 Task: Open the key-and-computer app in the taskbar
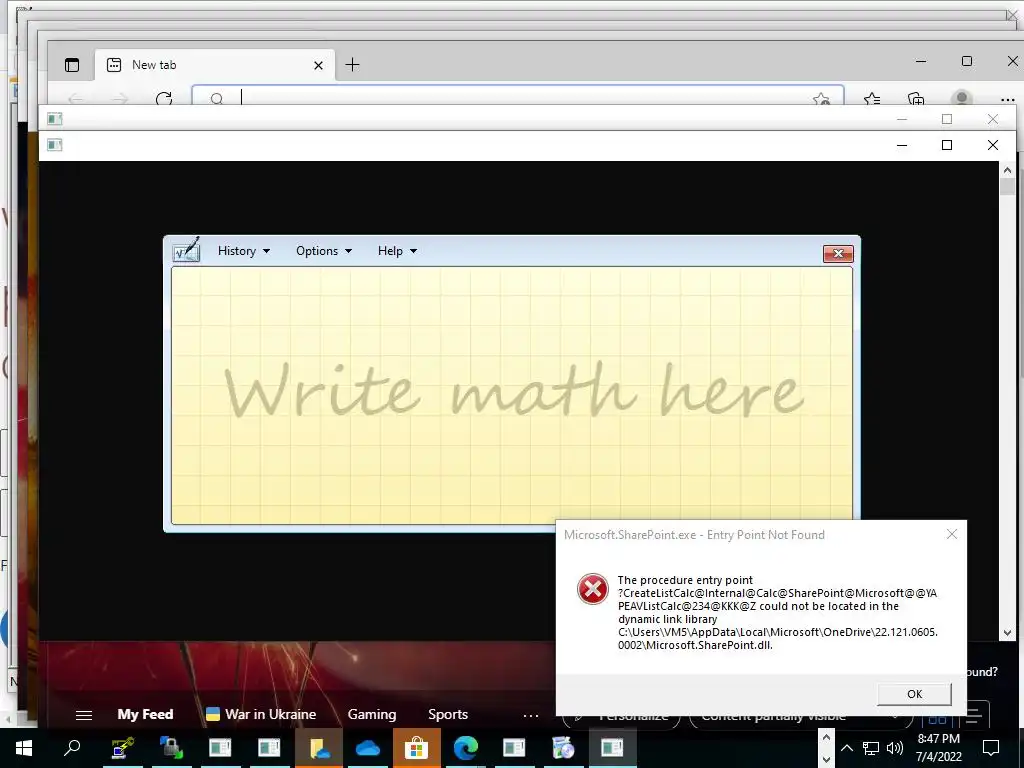coord(122,748)
